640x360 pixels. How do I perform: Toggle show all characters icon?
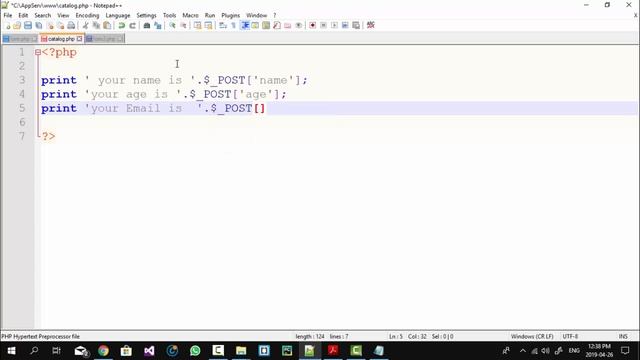pos(233,25)
